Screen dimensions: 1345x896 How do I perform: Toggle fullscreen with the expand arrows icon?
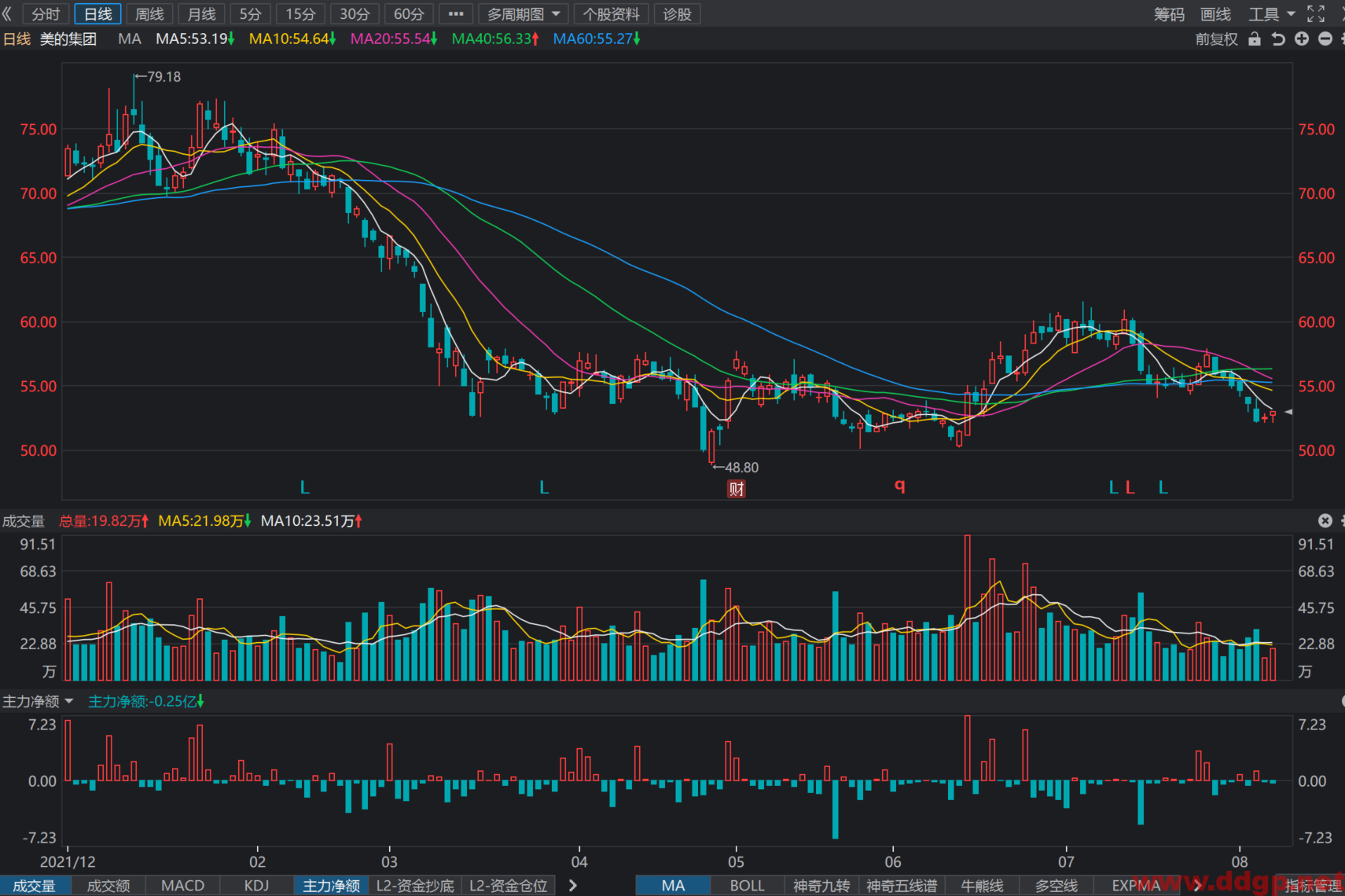(x=1316, y=14)
